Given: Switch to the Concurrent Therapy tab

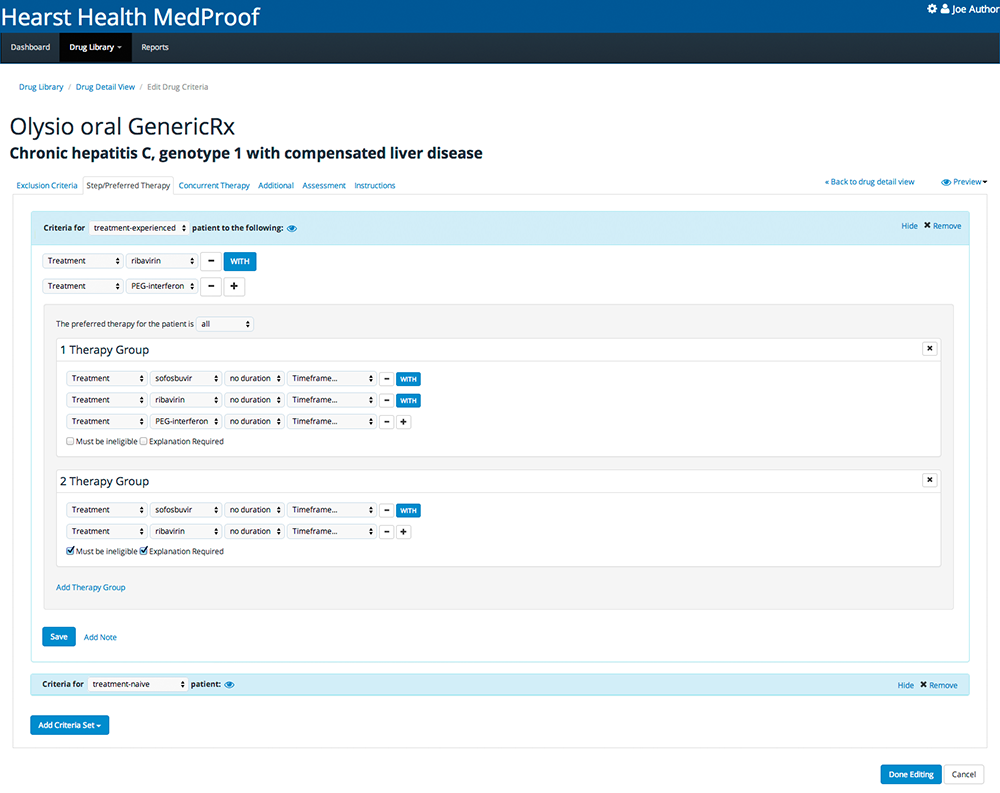Looking at the screenshot, I should click(x=214, y=185).
